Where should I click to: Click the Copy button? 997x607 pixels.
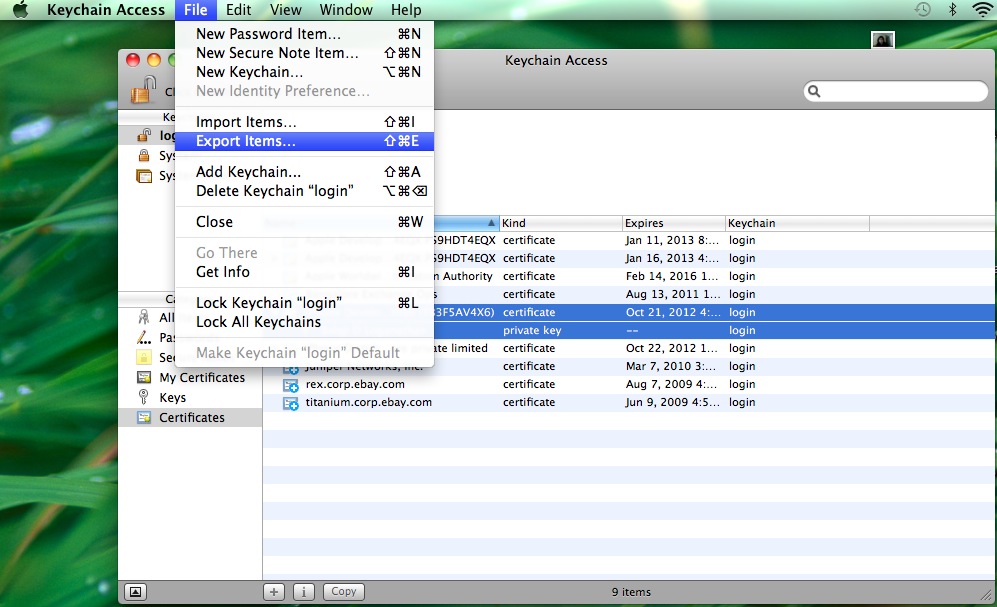pos(344,592)
